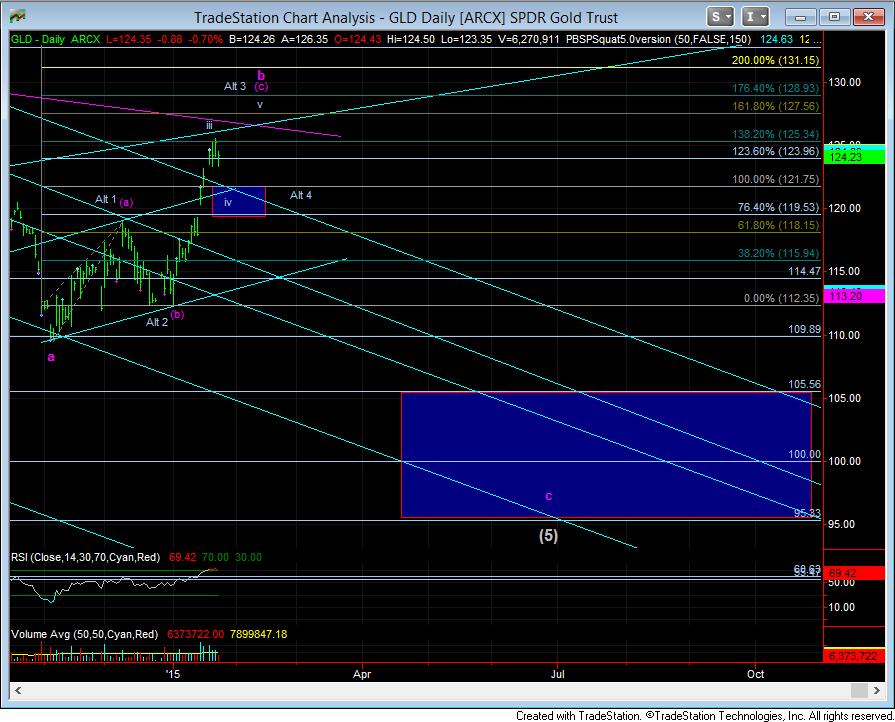
Task: Click the red 69.42 RSI value tag
Action: [x=854, y=573]
